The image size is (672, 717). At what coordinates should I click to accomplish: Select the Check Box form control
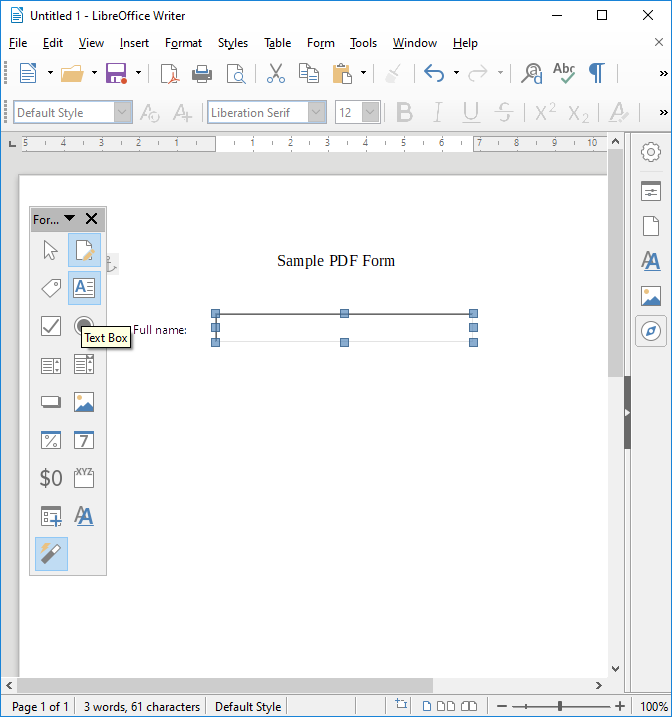51,326
